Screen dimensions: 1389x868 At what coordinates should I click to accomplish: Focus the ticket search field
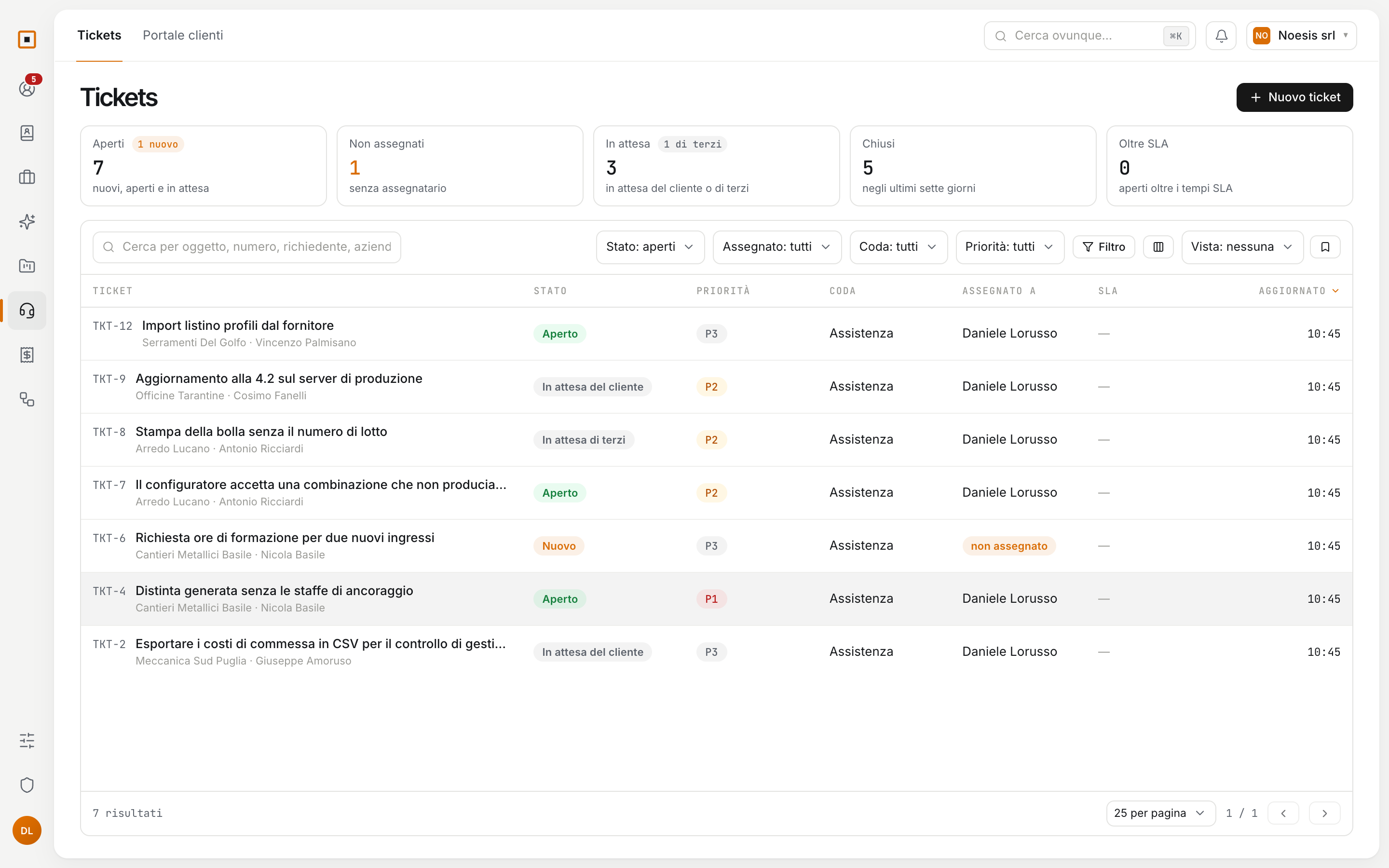(x=247, y=247)
